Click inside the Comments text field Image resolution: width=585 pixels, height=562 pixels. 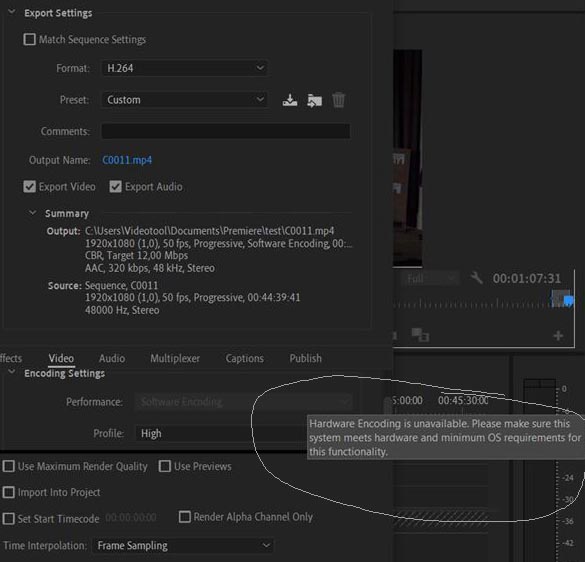click(x=226, y=131)
